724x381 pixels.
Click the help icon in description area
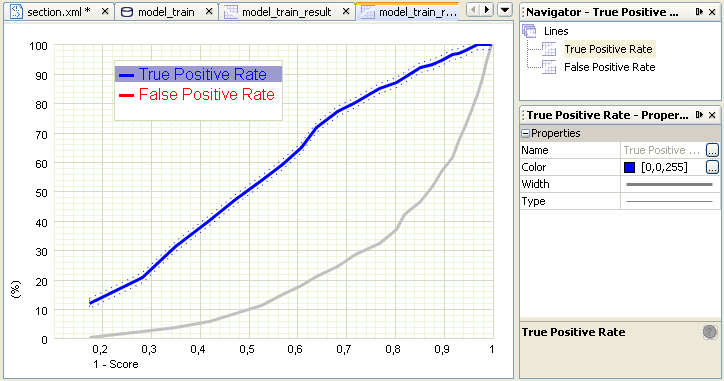[x=710, y=332]
